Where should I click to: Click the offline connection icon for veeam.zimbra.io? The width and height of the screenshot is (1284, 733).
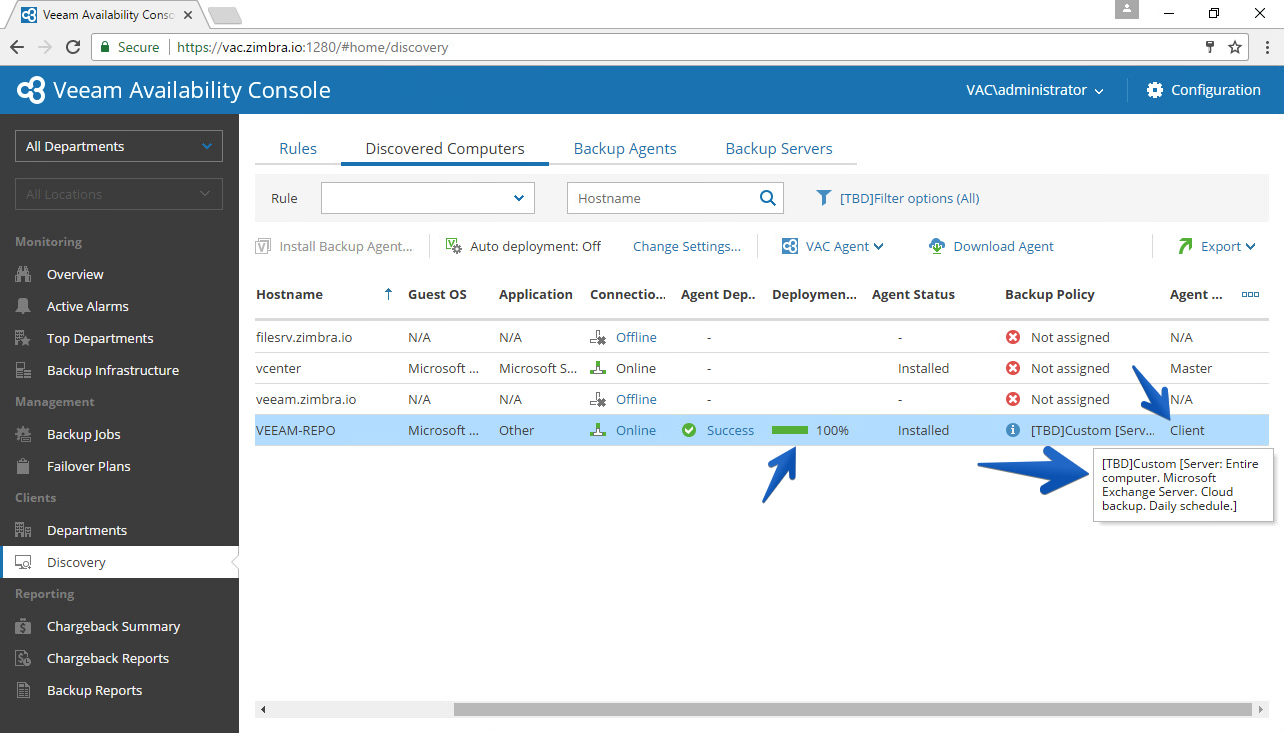(x=598, y=399)
